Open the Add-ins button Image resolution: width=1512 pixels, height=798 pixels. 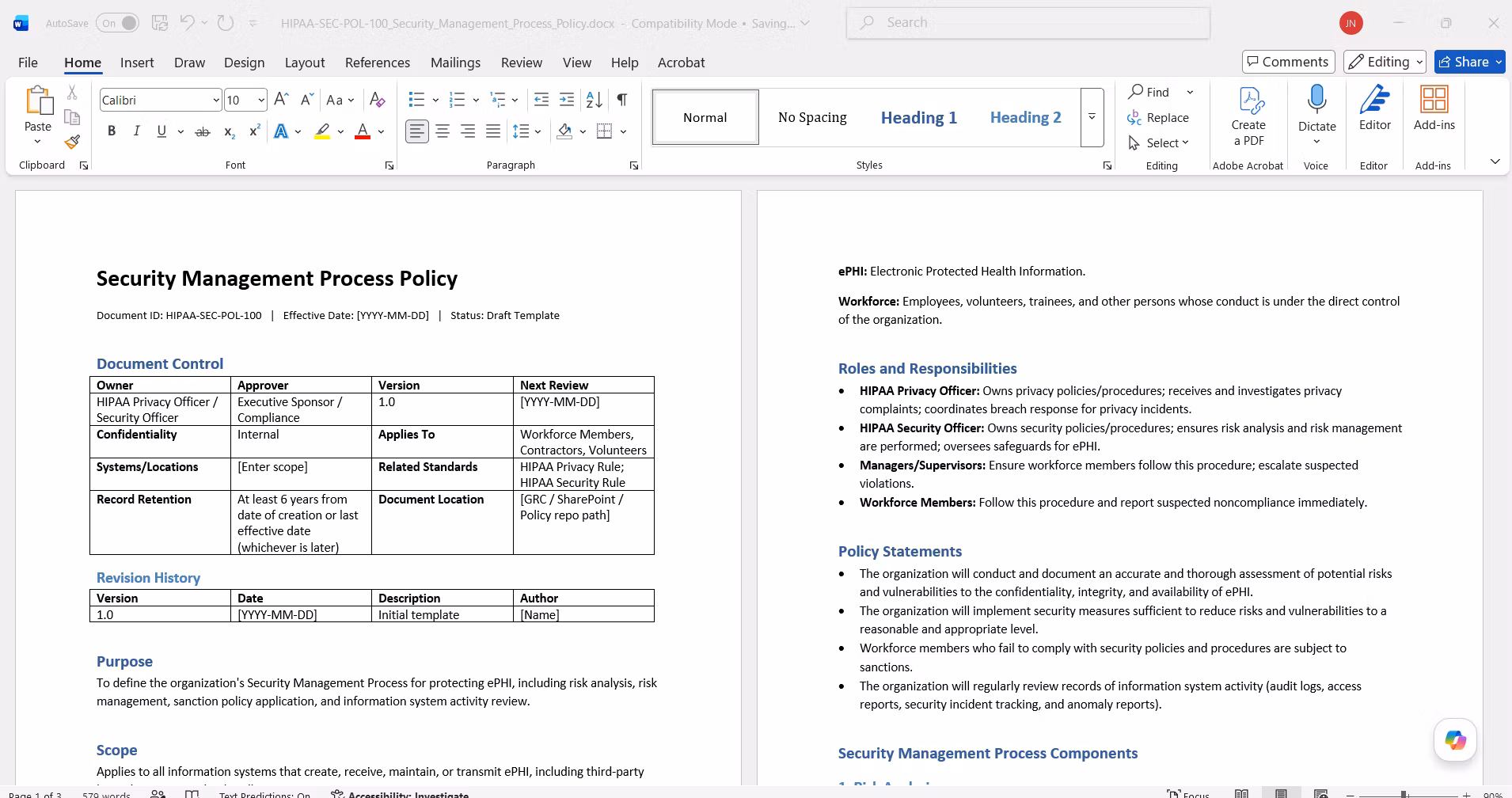[1434, 108]
